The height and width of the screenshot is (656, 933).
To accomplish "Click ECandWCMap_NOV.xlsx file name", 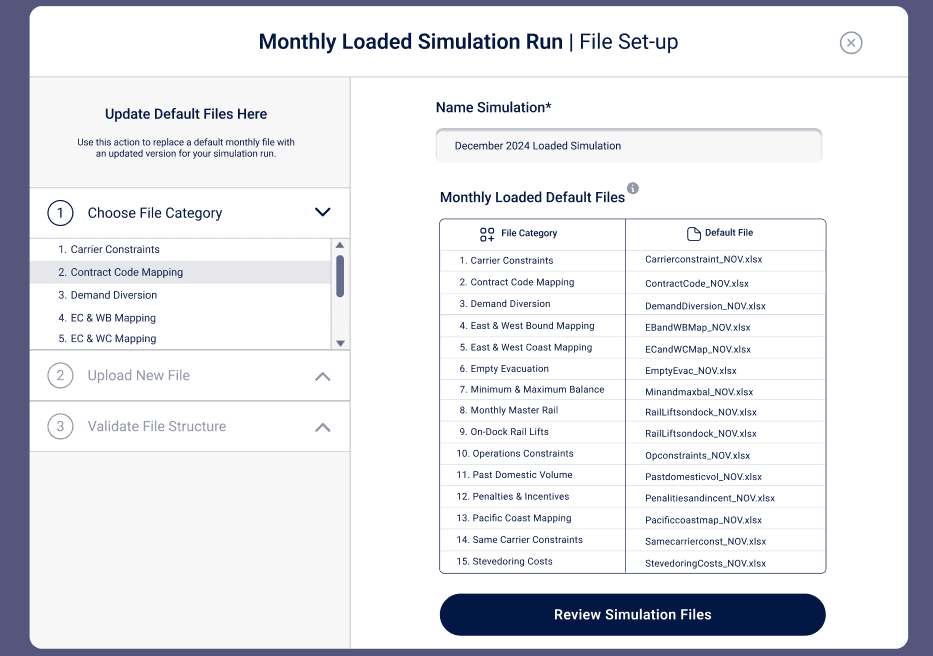I will tap(698, 349).
